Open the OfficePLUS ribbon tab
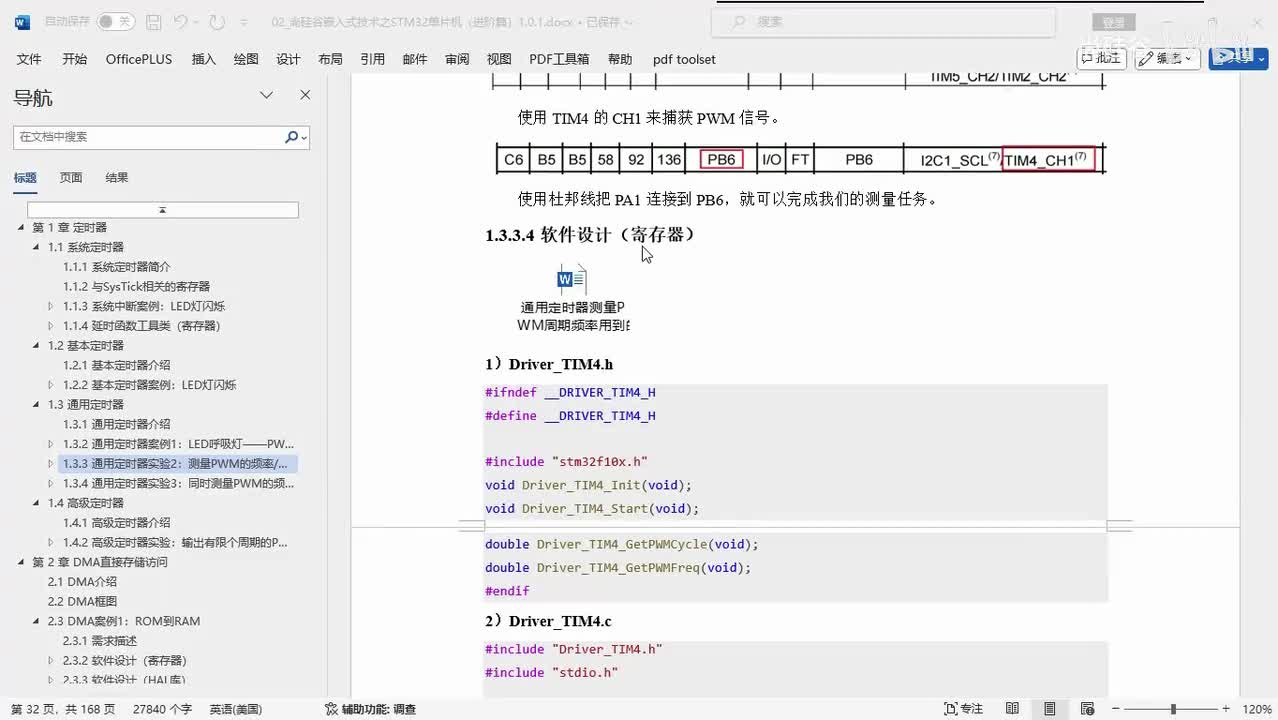This screenshot has width=1278, height=720. pos(139,59)
